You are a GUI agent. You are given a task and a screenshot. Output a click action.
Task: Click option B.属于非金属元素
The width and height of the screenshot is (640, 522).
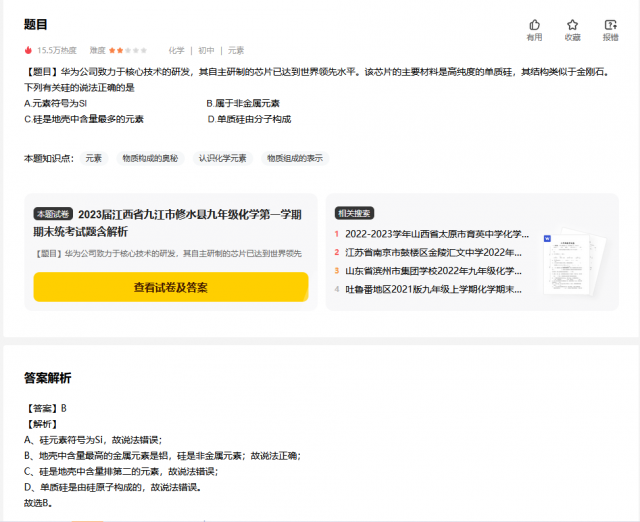click(243, 103)
